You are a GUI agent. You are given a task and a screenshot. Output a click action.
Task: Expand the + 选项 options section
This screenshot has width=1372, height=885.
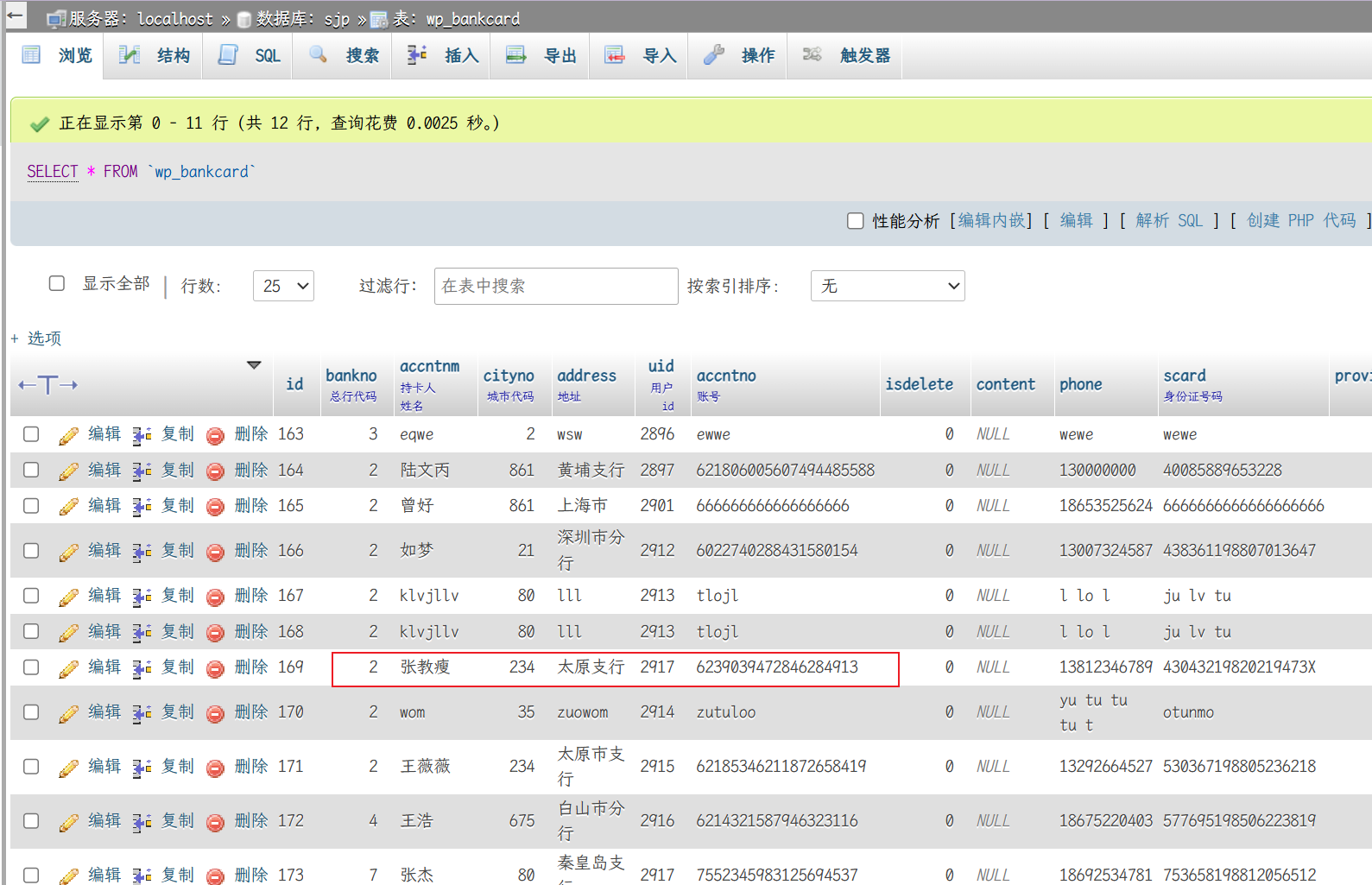pos(36,338)
